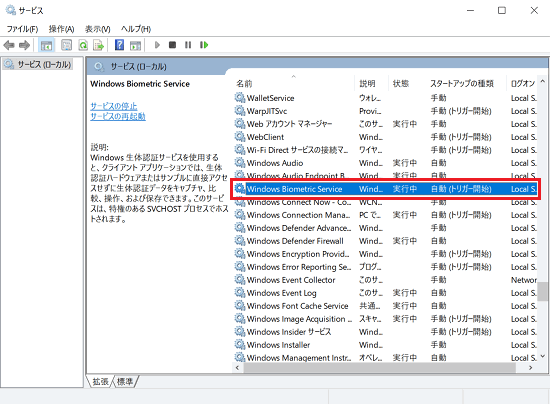
Task: Click gear icon of Windows Audio row
Action: pos(240,163)
